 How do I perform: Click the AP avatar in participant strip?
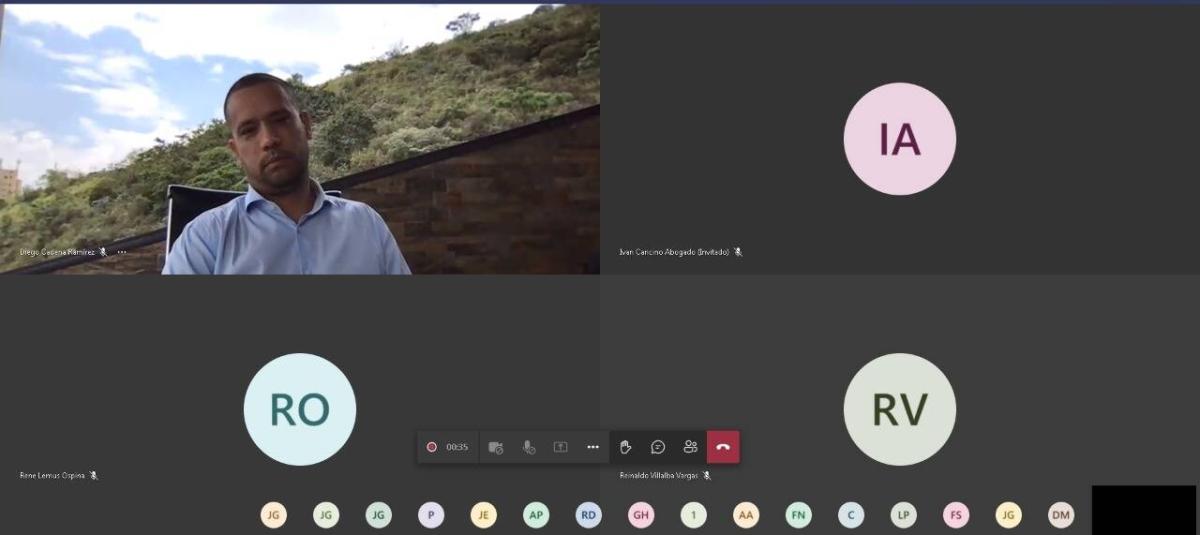[x=536, y=515]
